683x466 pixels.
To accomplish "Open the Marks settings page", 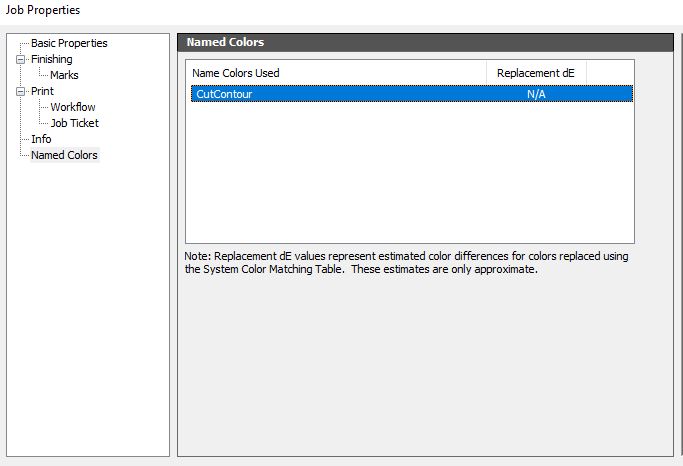I will (64, 75).
